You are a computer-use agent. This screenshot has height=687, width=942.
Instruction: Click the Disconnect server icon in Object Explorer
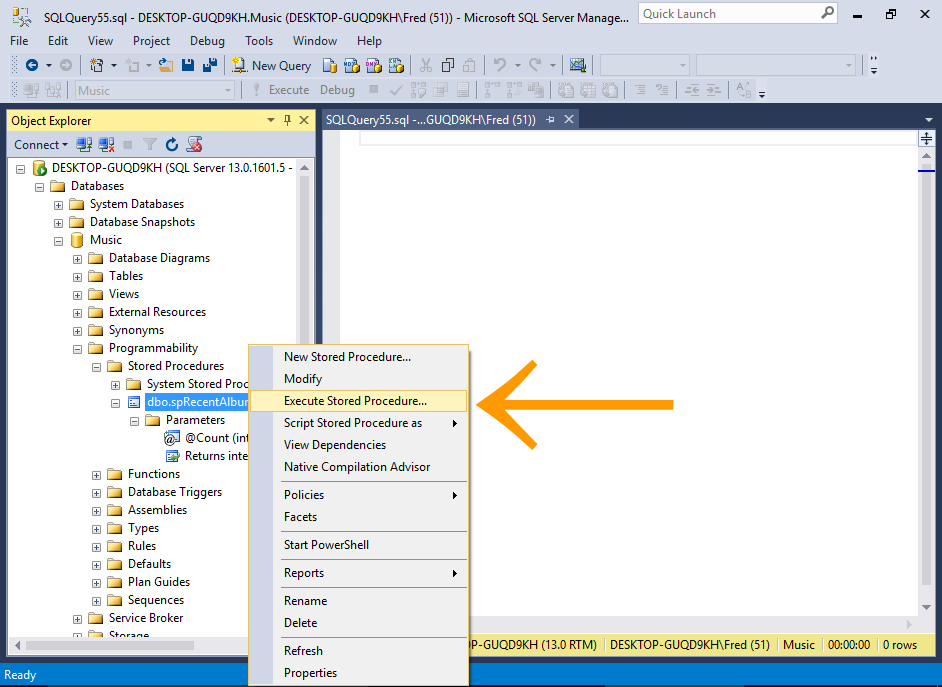coord(106,145)
